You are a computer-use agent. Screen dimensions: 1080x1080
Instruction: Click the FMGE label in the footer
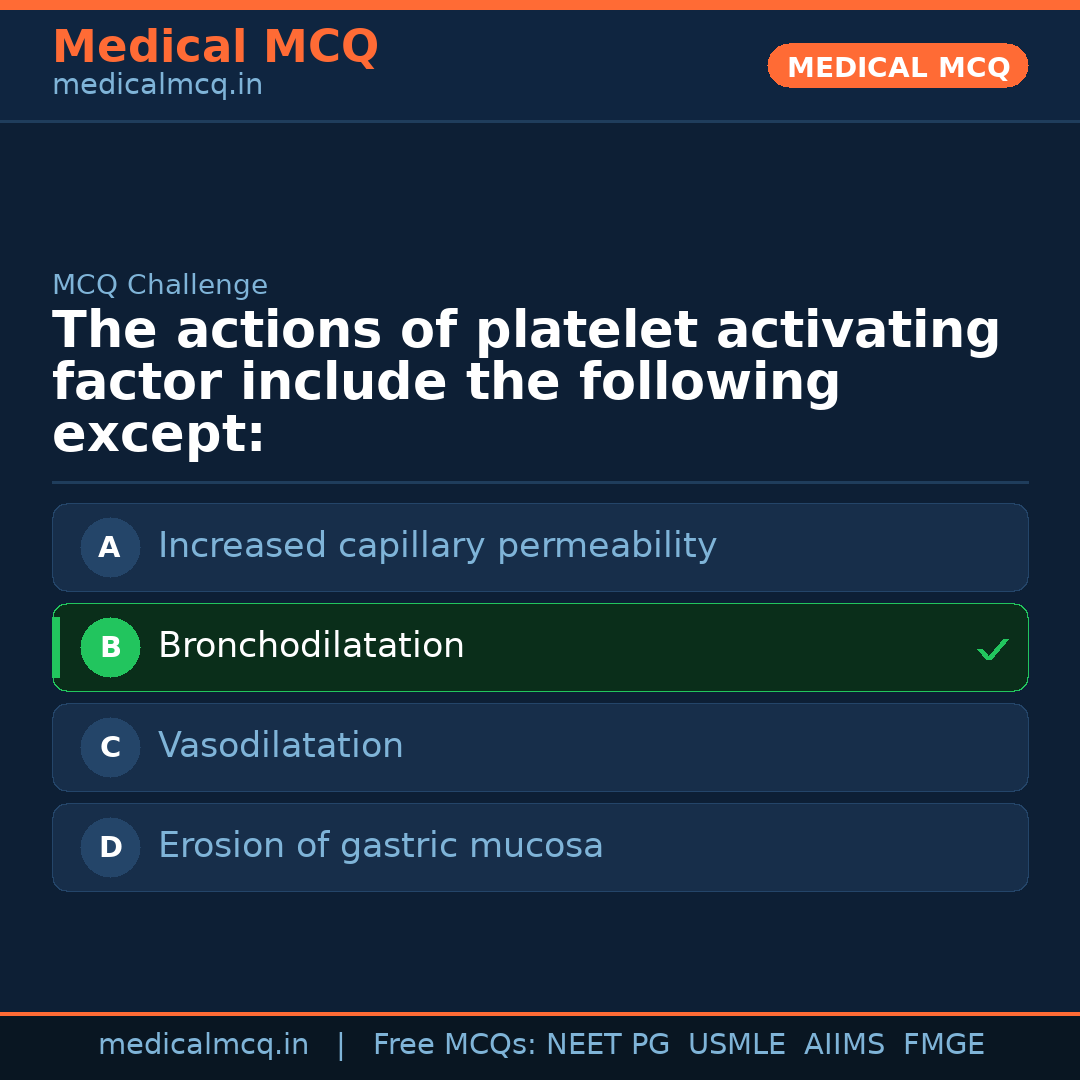tap(943, 1043)
